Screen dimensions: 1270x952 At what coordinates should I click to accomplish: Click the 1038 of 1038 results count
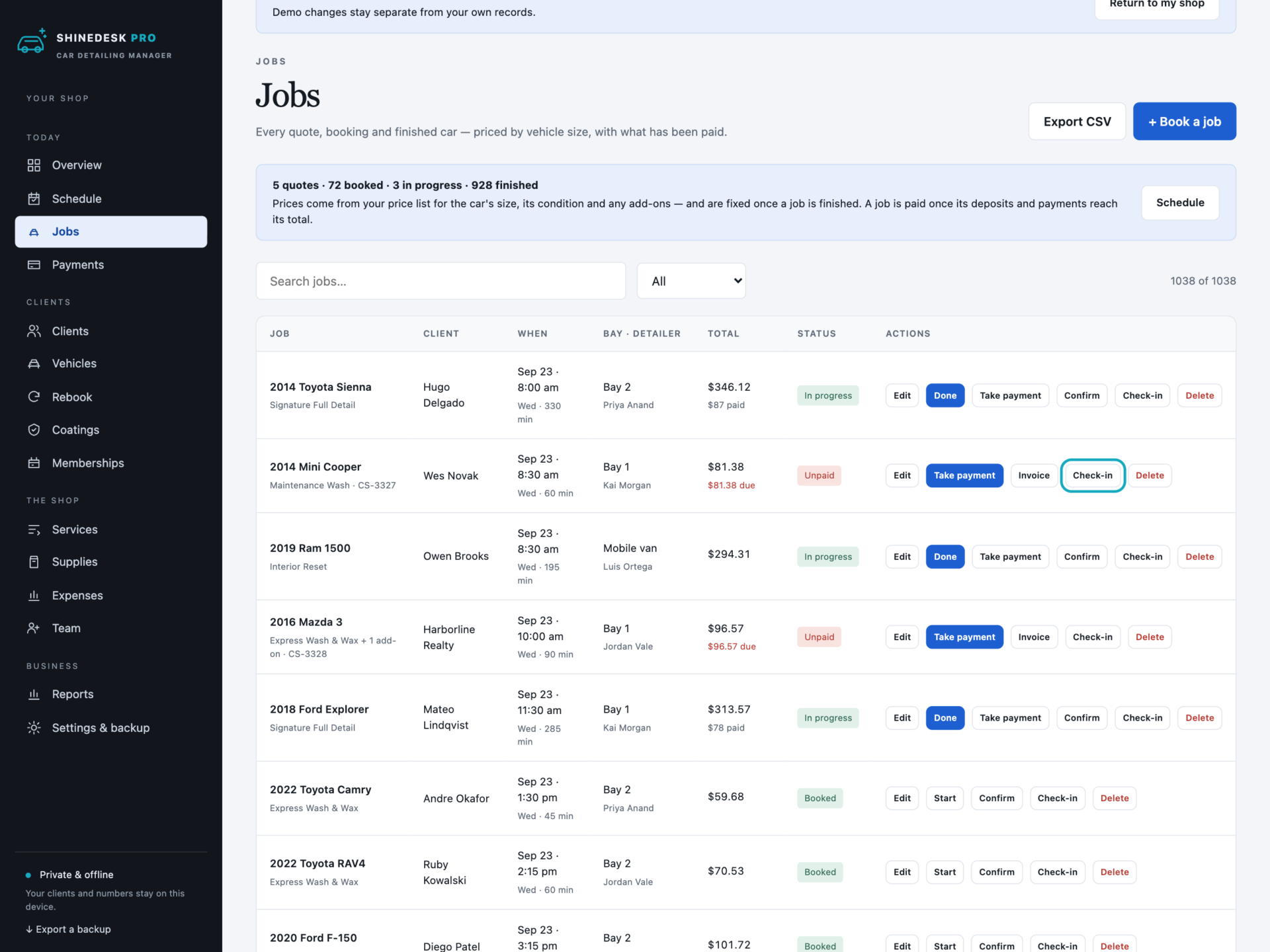pyautogui.click(x=1203, y=281)
